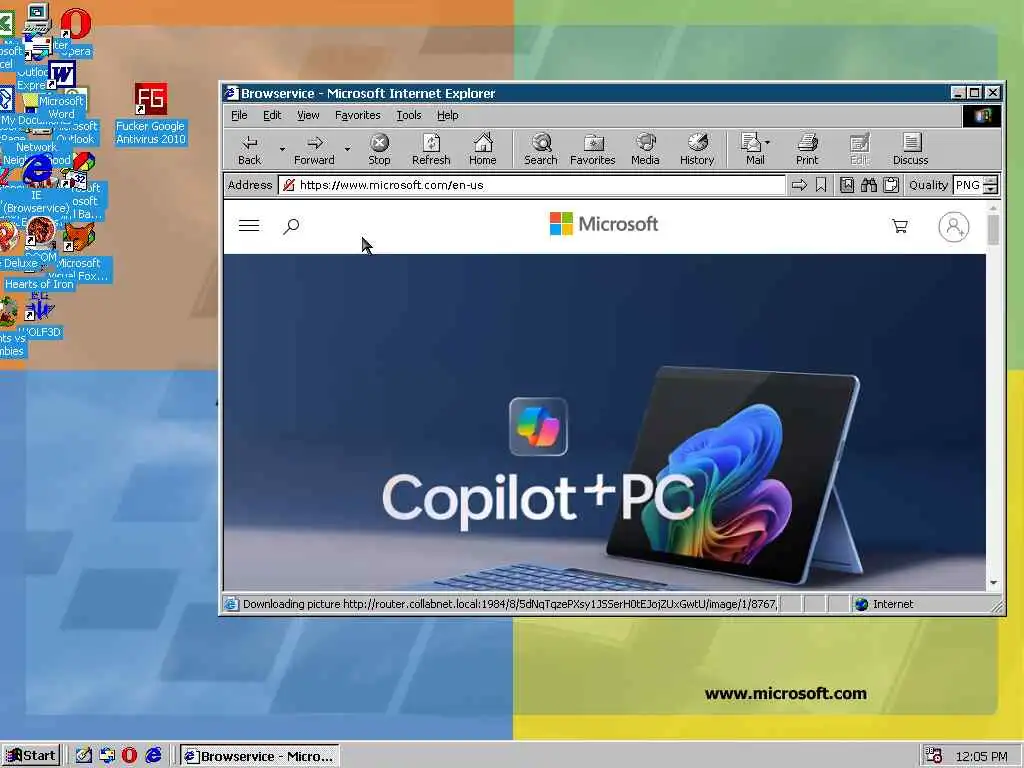Click the Discuss toolbar button
This screenshot has height=768, width=1024.
(x=910, y=150)
